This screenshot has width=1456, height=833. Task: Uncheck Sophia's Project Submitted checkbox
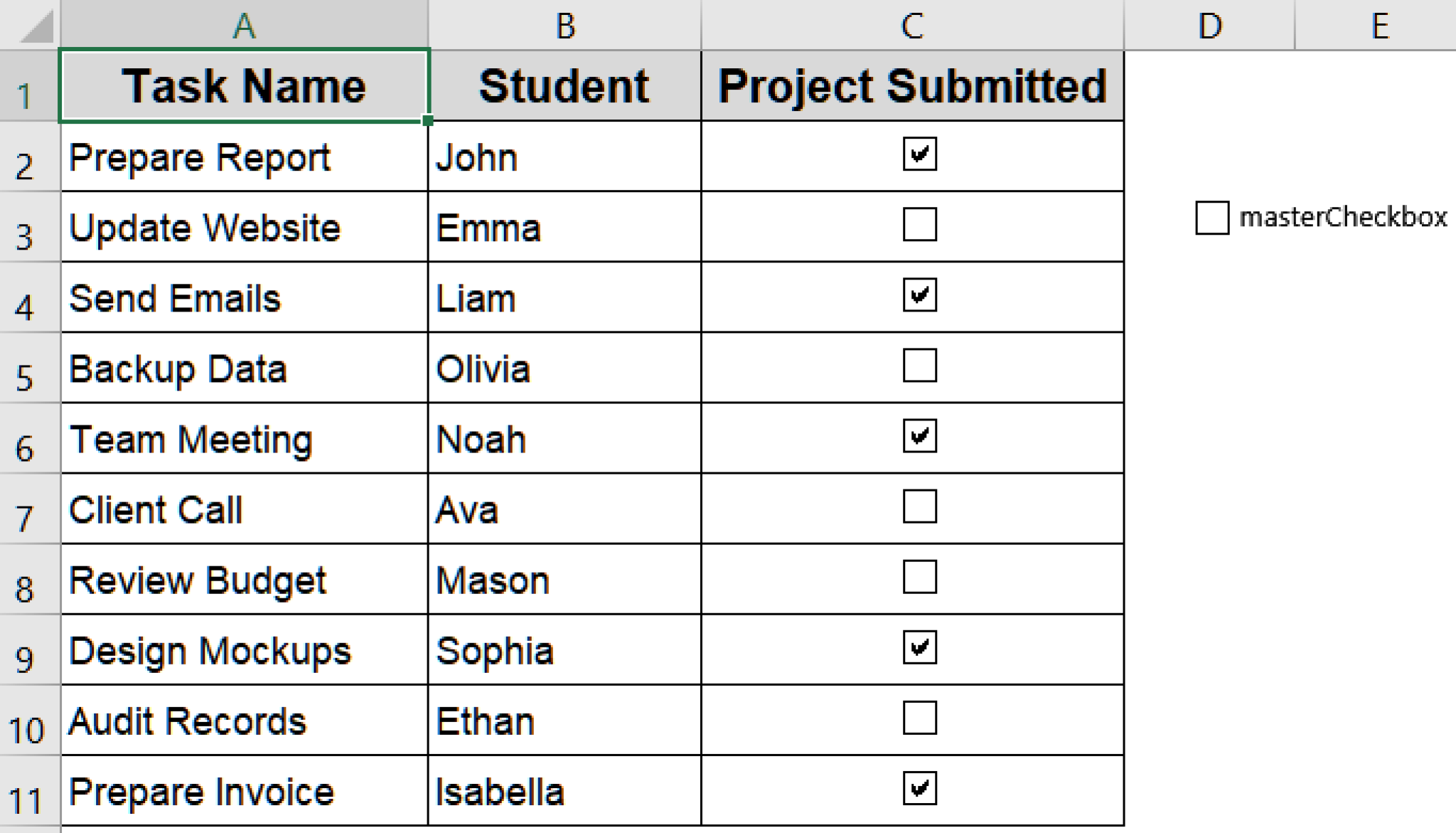pos(919,647)
